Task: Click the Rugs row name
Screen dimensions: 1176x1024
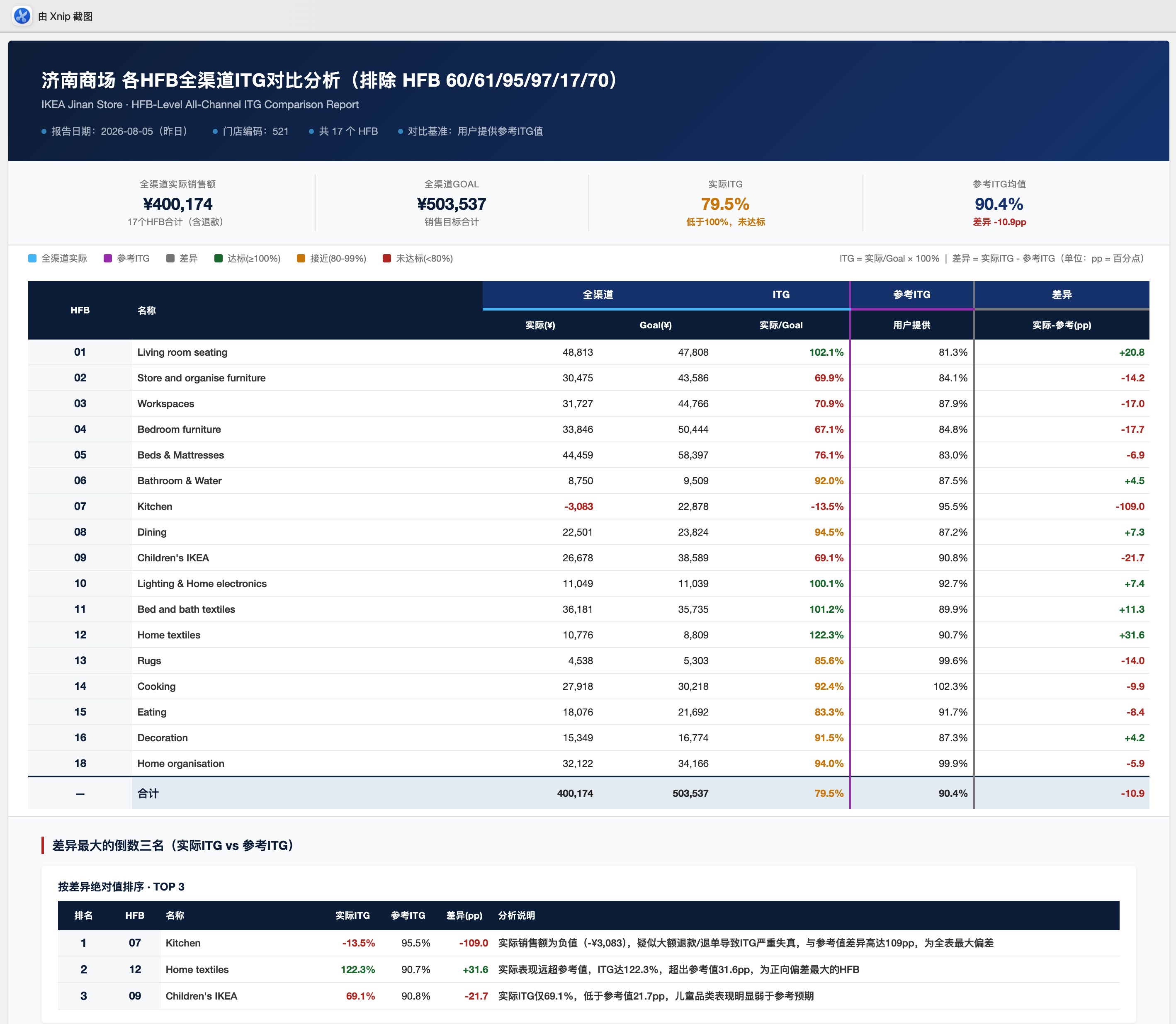Action: coord(149,660)
